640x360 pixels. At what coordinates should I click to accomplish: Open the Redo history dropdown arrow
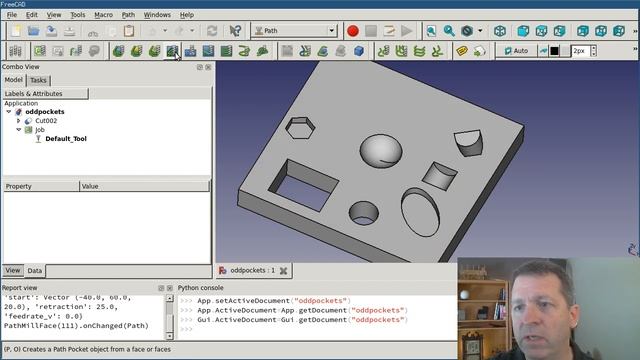point(192,31)
